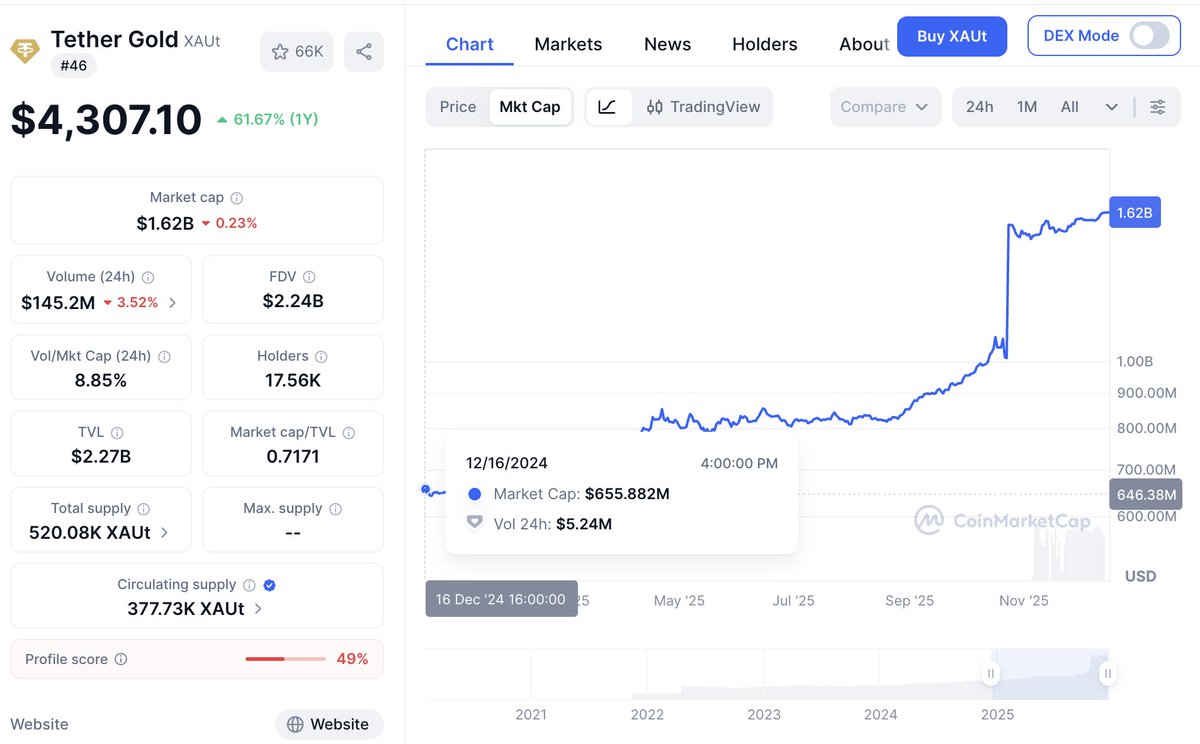Click the 17.56K holders value
Screen dimensions: 1200x744
tap(293, 380)
